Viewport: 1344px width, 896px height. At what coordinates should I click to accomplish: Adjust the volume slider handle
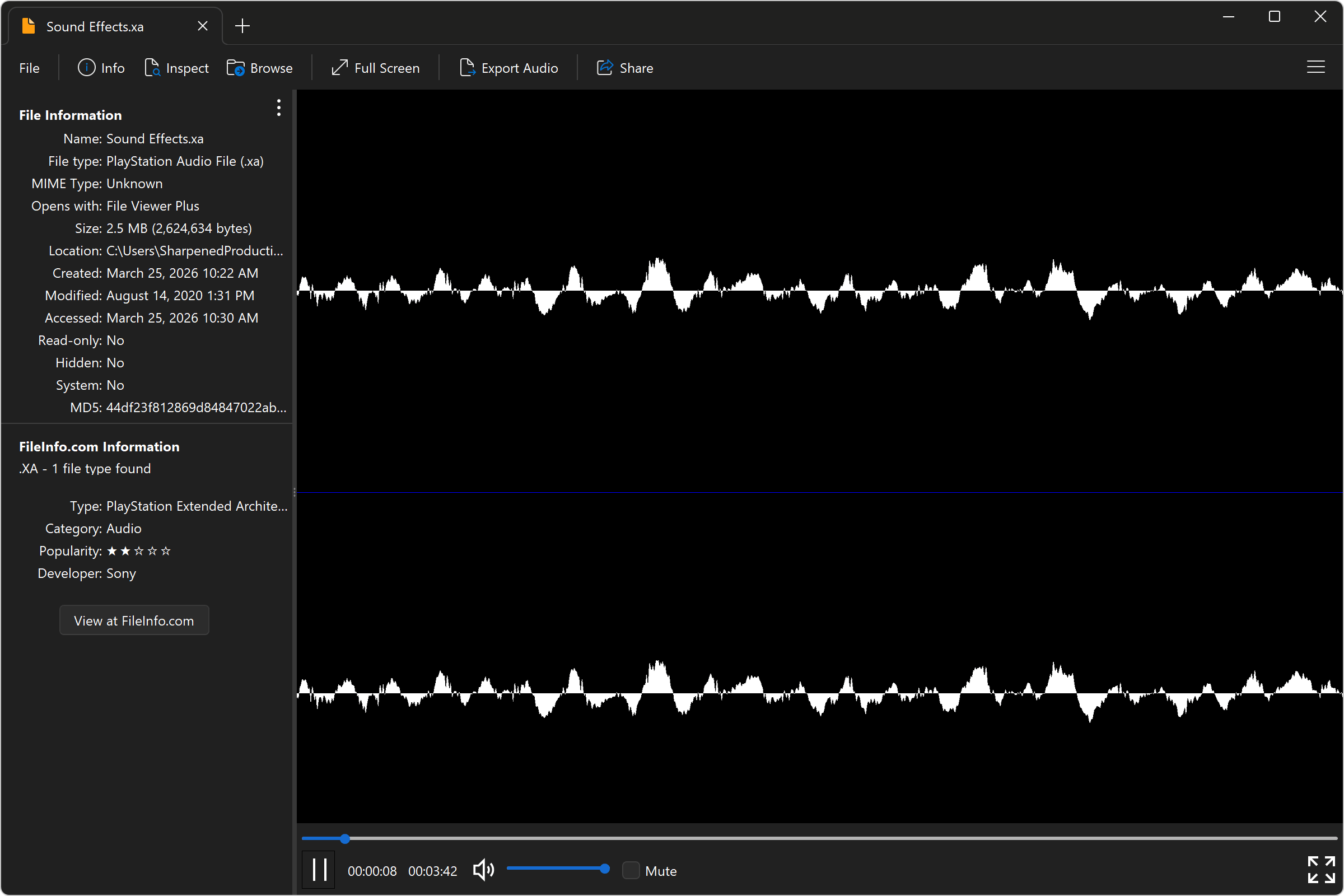[x=605, y=869]
